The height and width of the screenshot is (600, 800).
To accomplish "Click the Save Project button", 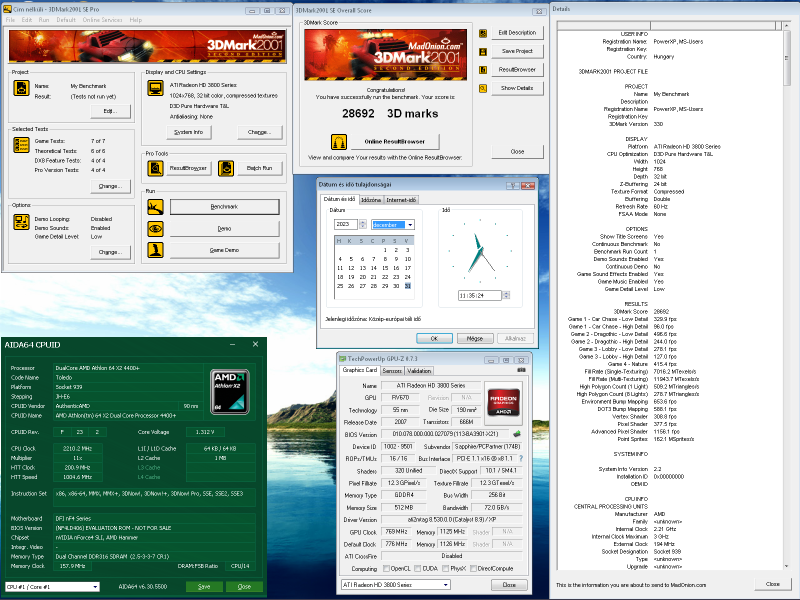I will [517, 51].
